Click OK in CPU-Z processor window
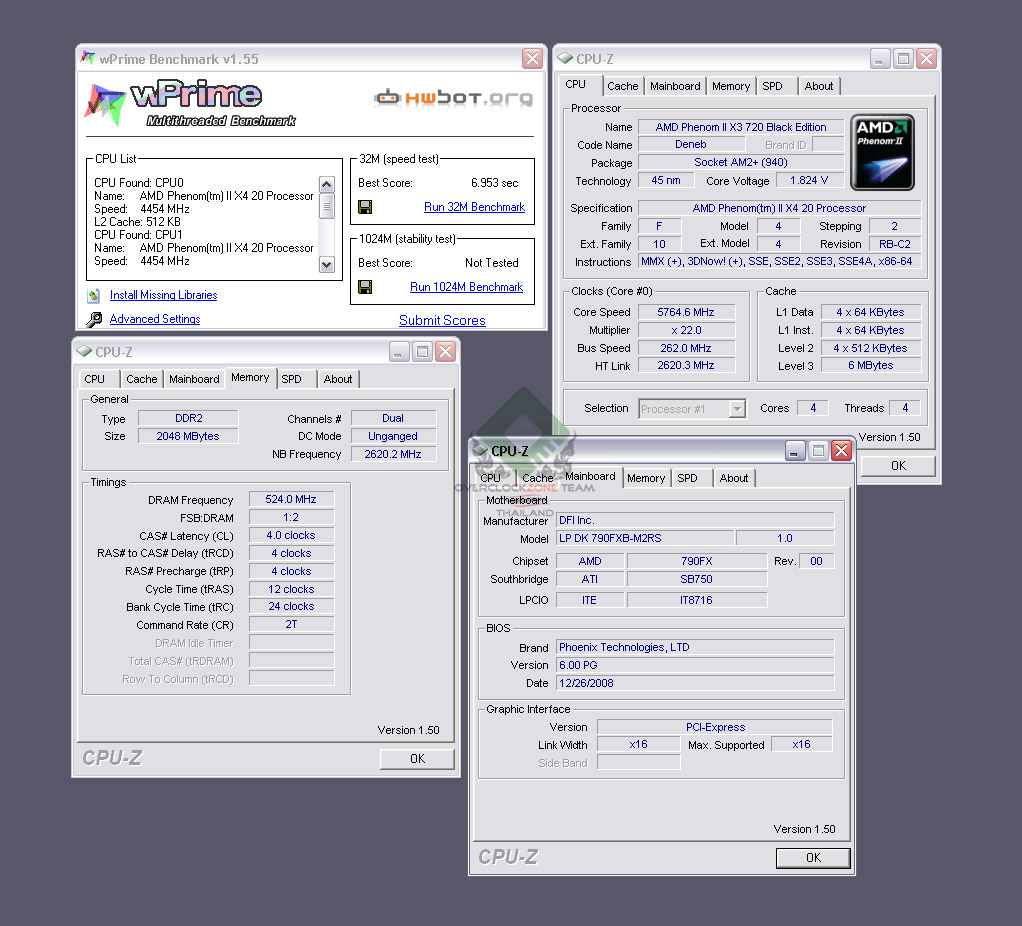The height and width of the screenshot is (926, 1022). [898, 466]
